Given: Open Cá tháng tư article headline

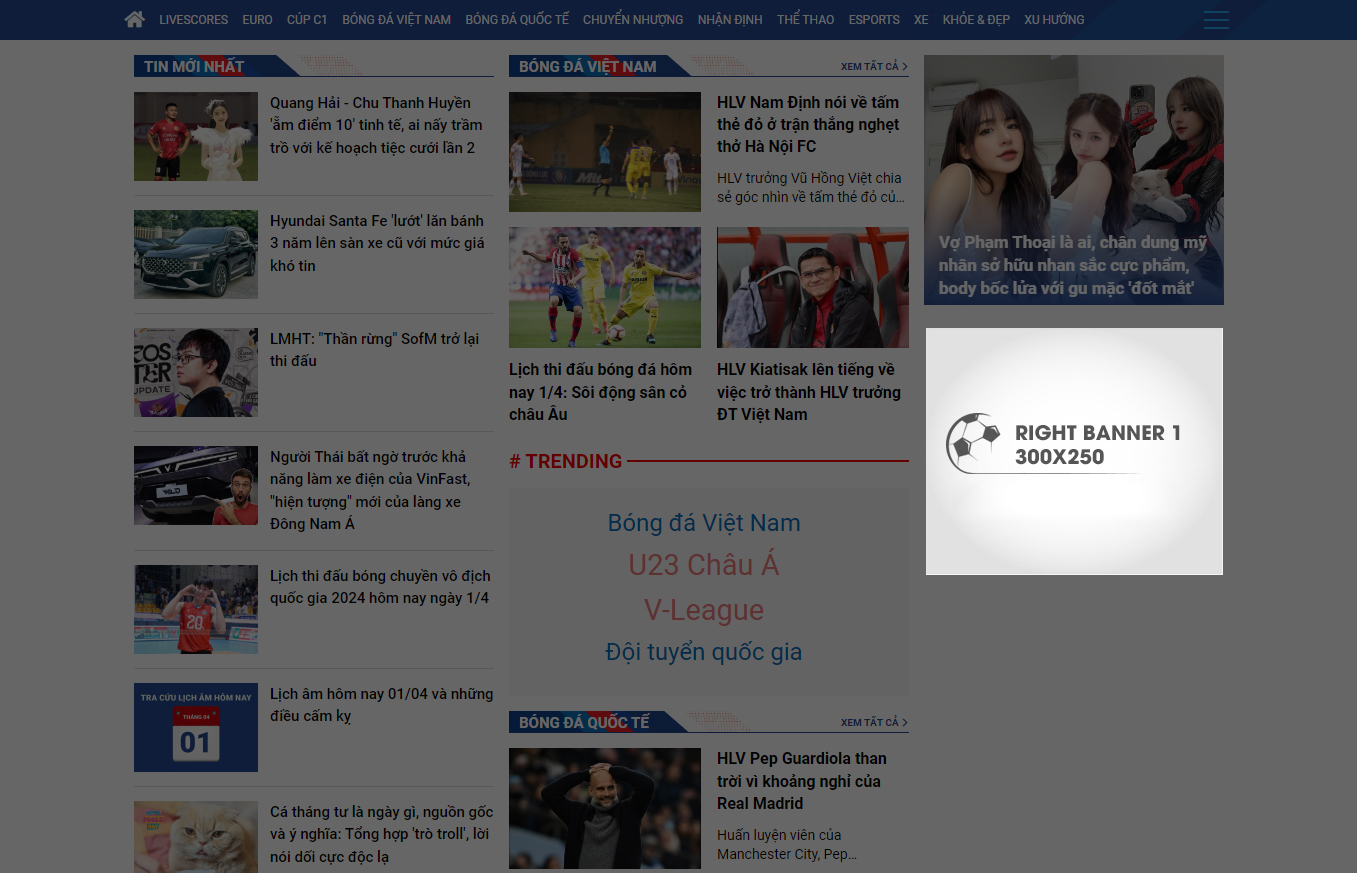Looking at the screenshot, I should (x=381, y=835).
